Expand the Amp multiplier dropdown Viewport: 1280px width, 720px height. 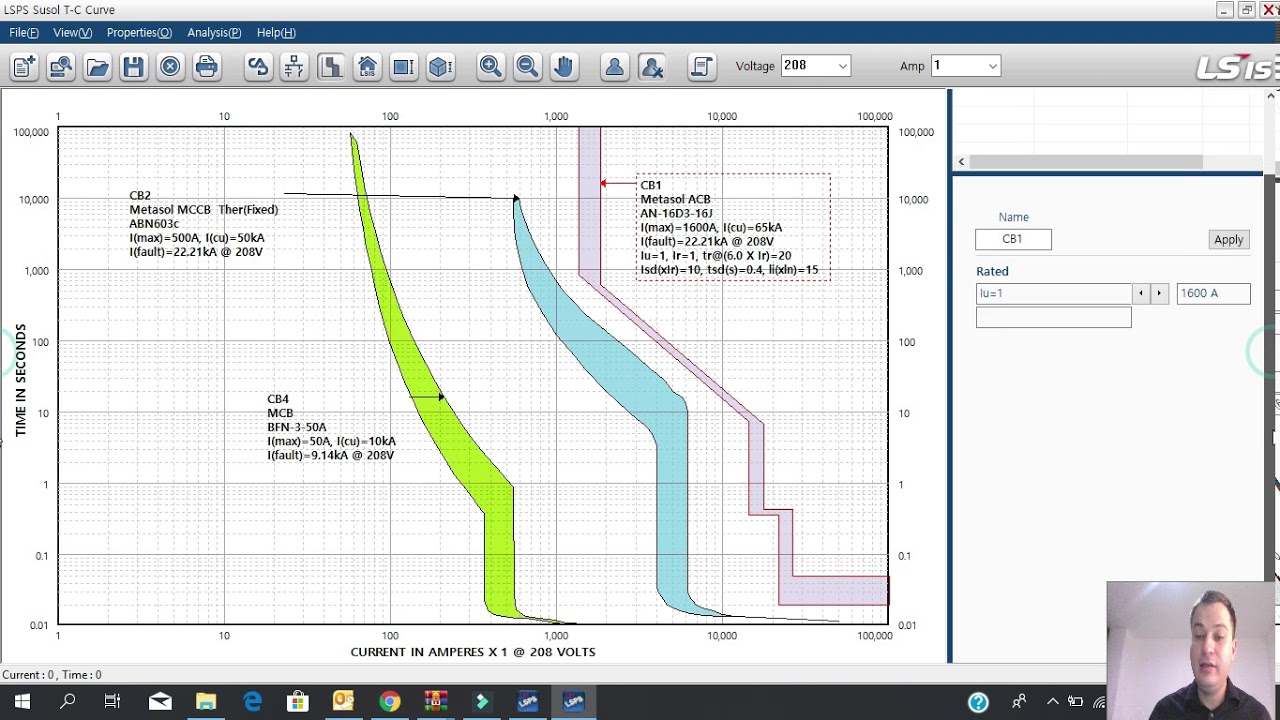click(x=992, y=66)
